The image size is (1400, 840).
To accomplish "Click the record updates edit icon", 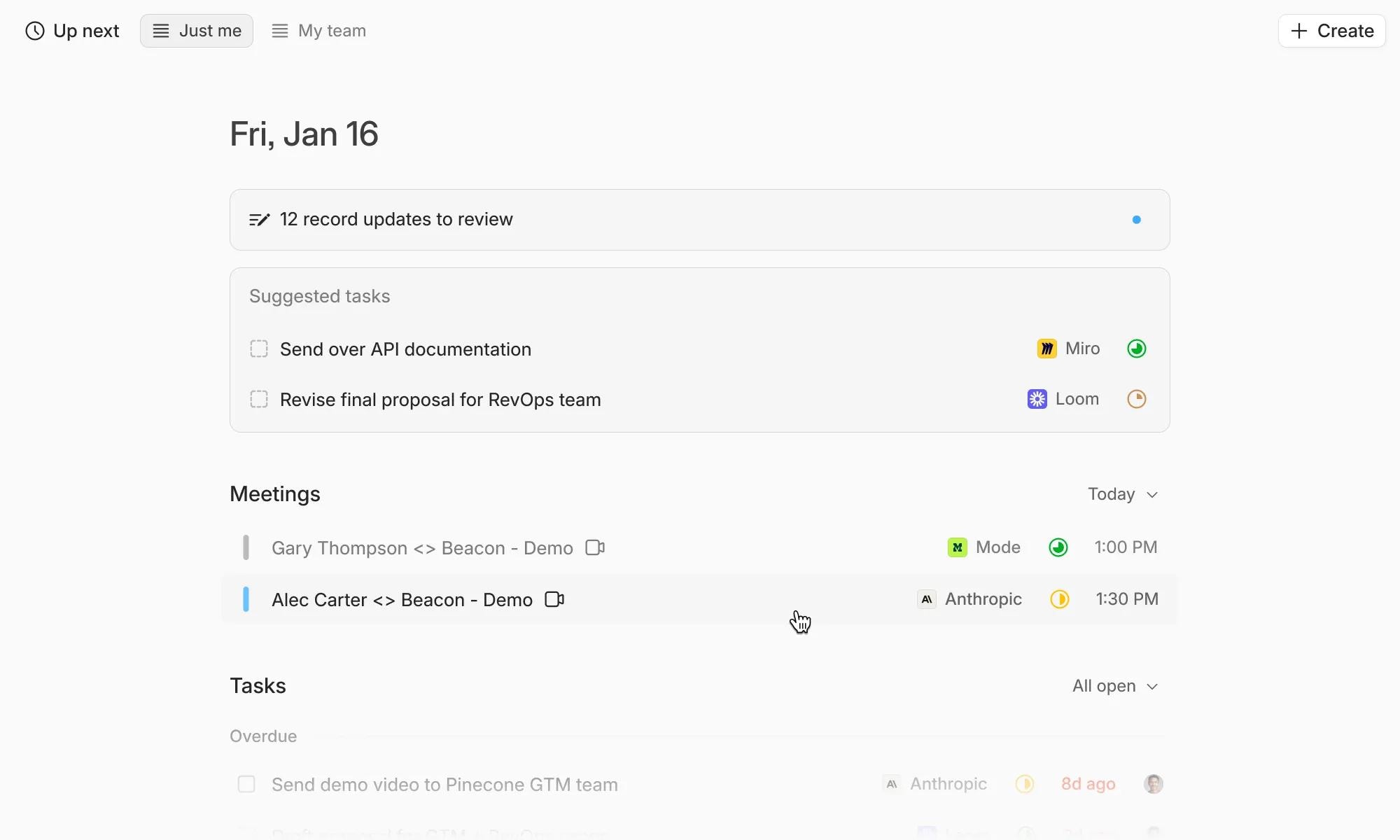I will point(259,220).
